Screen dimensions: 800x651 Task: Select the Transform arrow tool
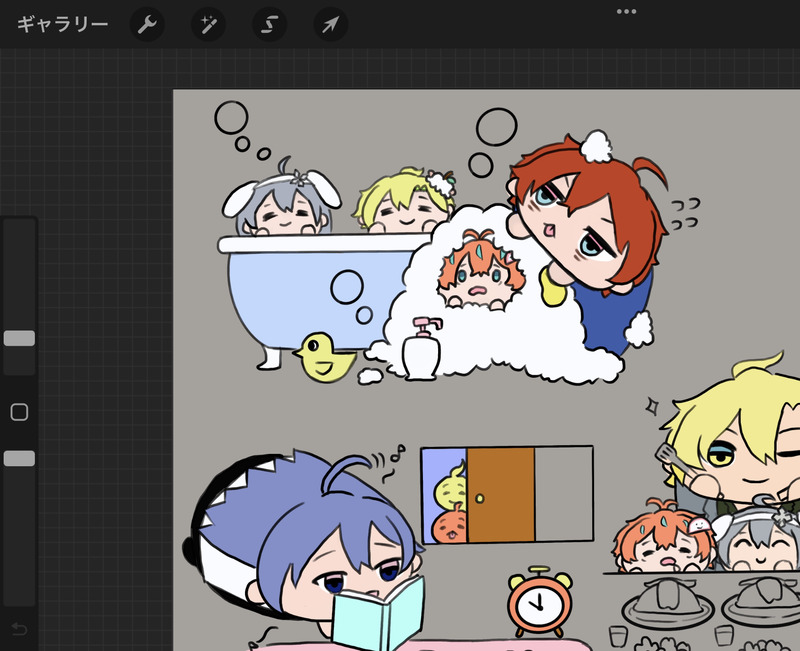[x=331, y=24]
